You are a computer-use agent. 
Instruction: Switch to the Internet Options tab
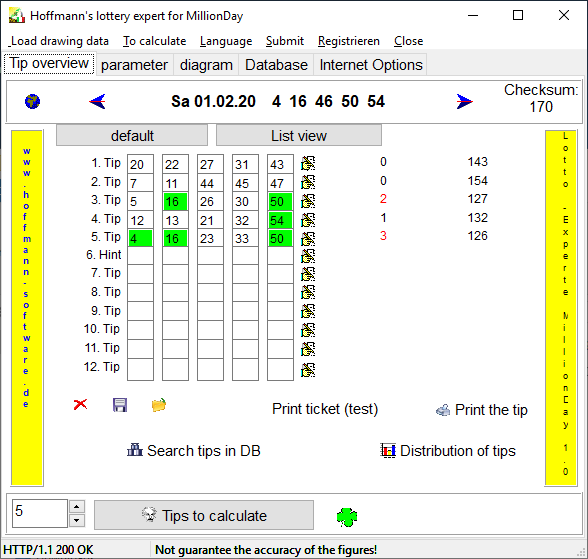pyautogui.click(x=371, y=65)
